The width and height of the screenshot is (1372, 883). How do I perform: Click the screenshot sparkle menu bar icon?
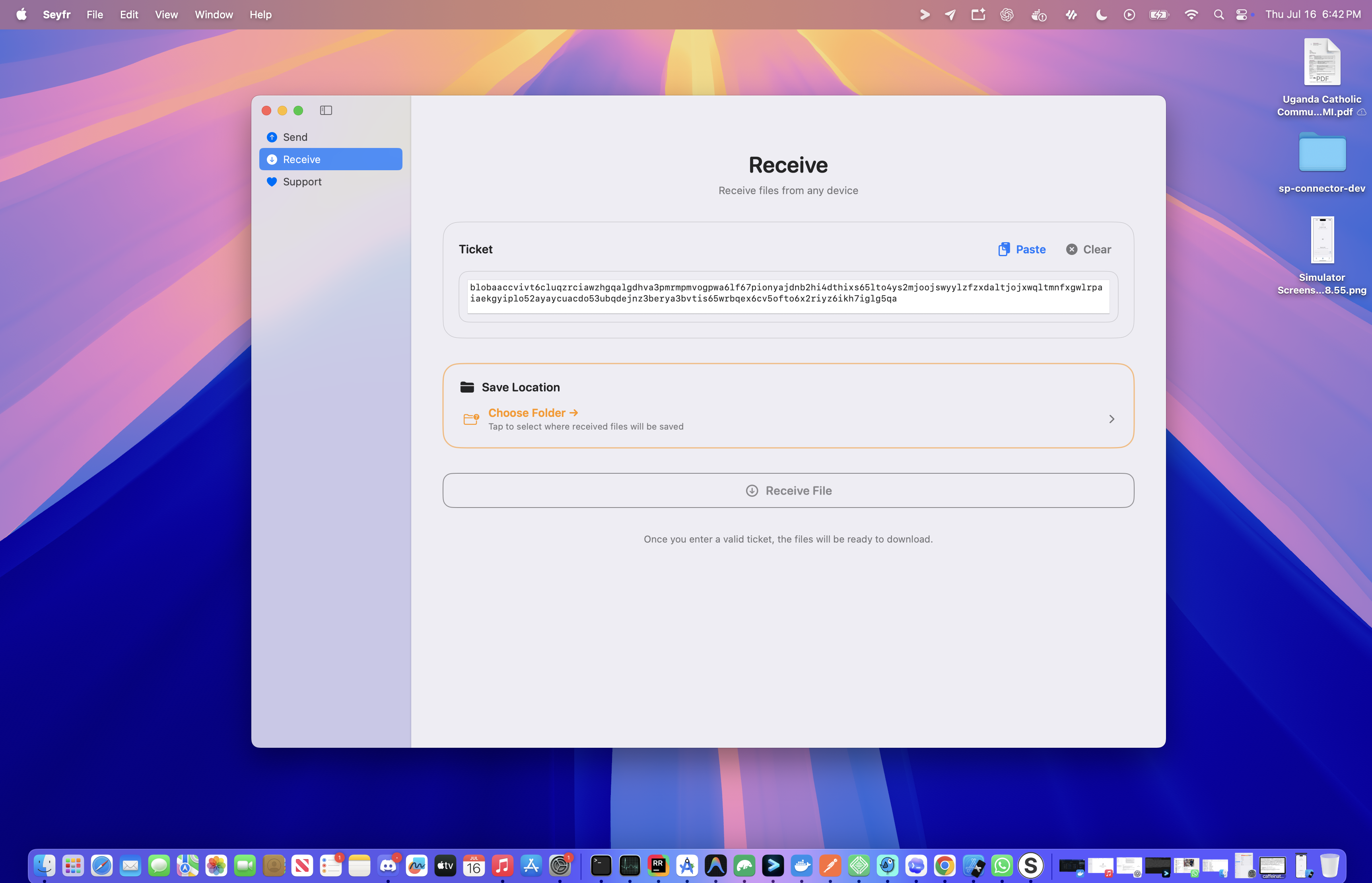coord(978,15)
